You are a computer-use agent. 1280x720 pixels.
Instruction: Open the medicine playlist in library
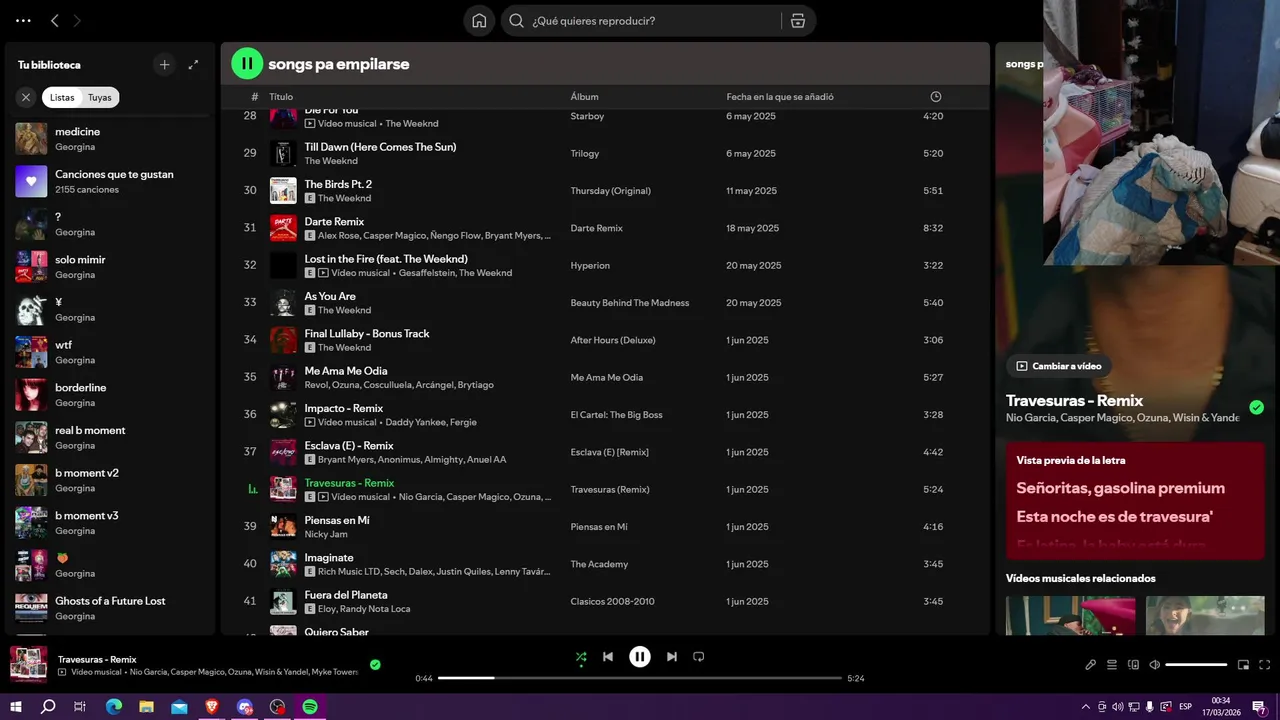(x=110, y=139)
